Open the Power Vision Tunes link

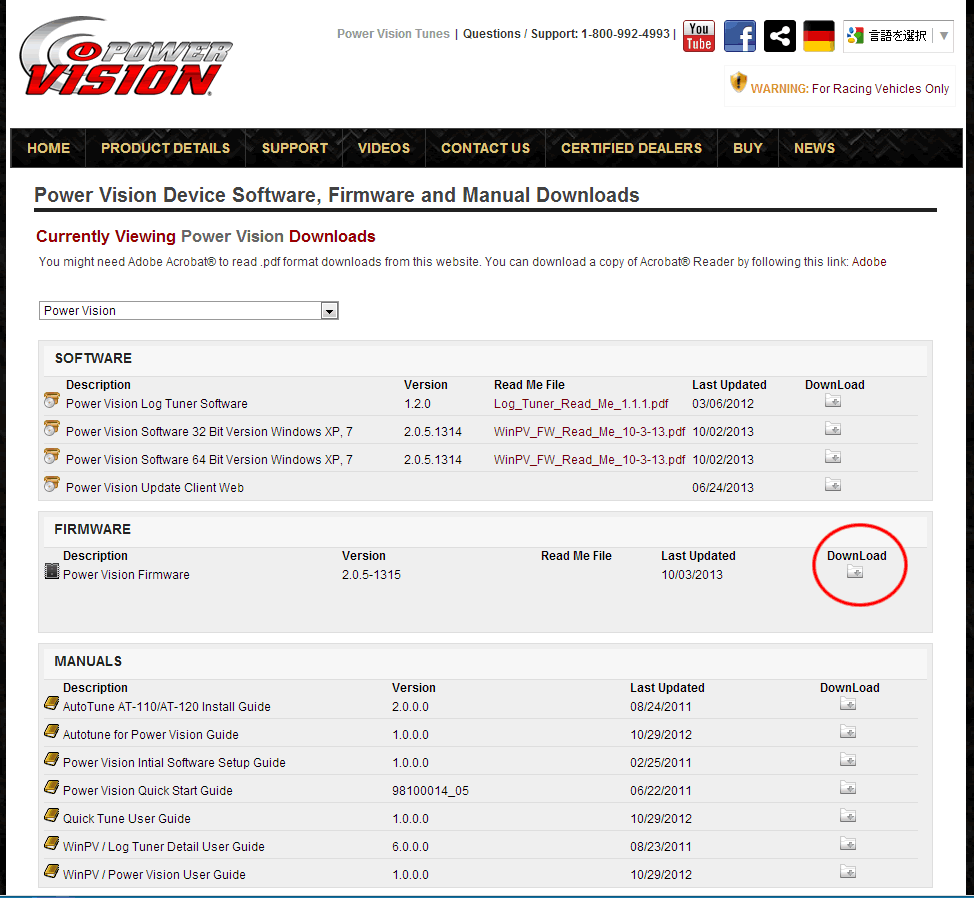pyautogui.click(x=393, y=34)
